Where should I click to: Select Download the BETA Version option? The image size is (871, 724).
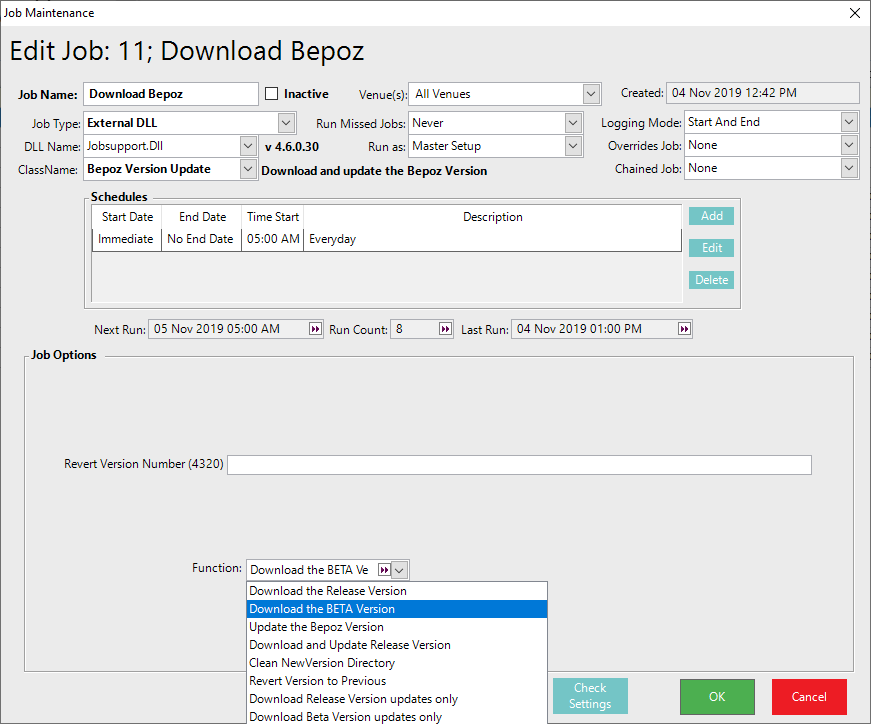tap(397, 609)
